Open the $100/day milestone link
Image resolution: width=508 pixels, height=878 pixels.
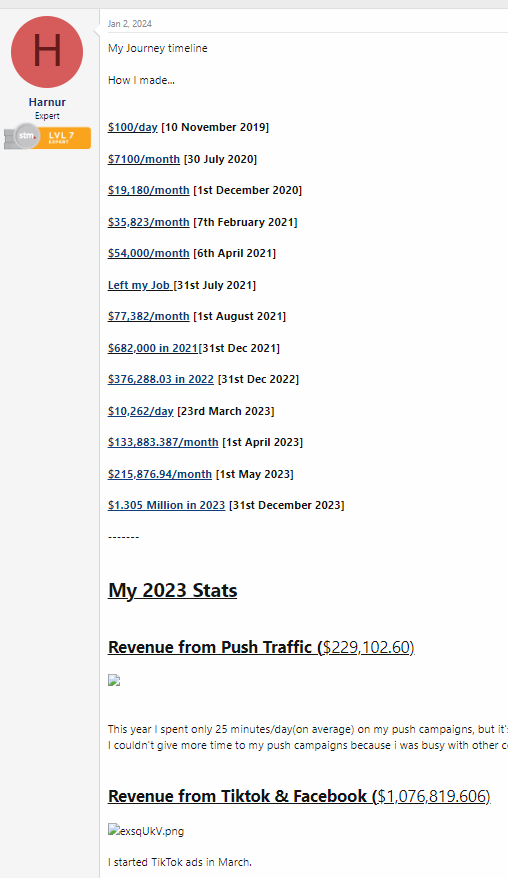(x=133, y=127)
